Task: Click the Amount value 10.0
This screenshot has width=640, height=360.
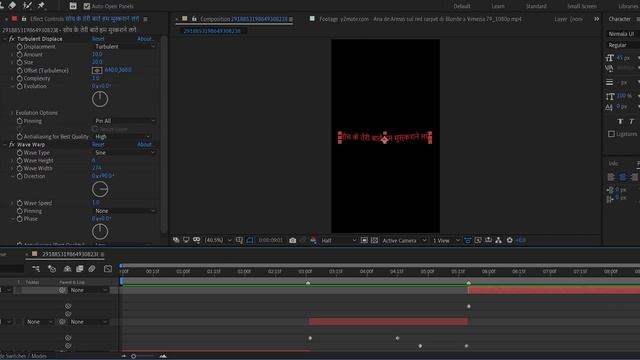Action: 97,54
